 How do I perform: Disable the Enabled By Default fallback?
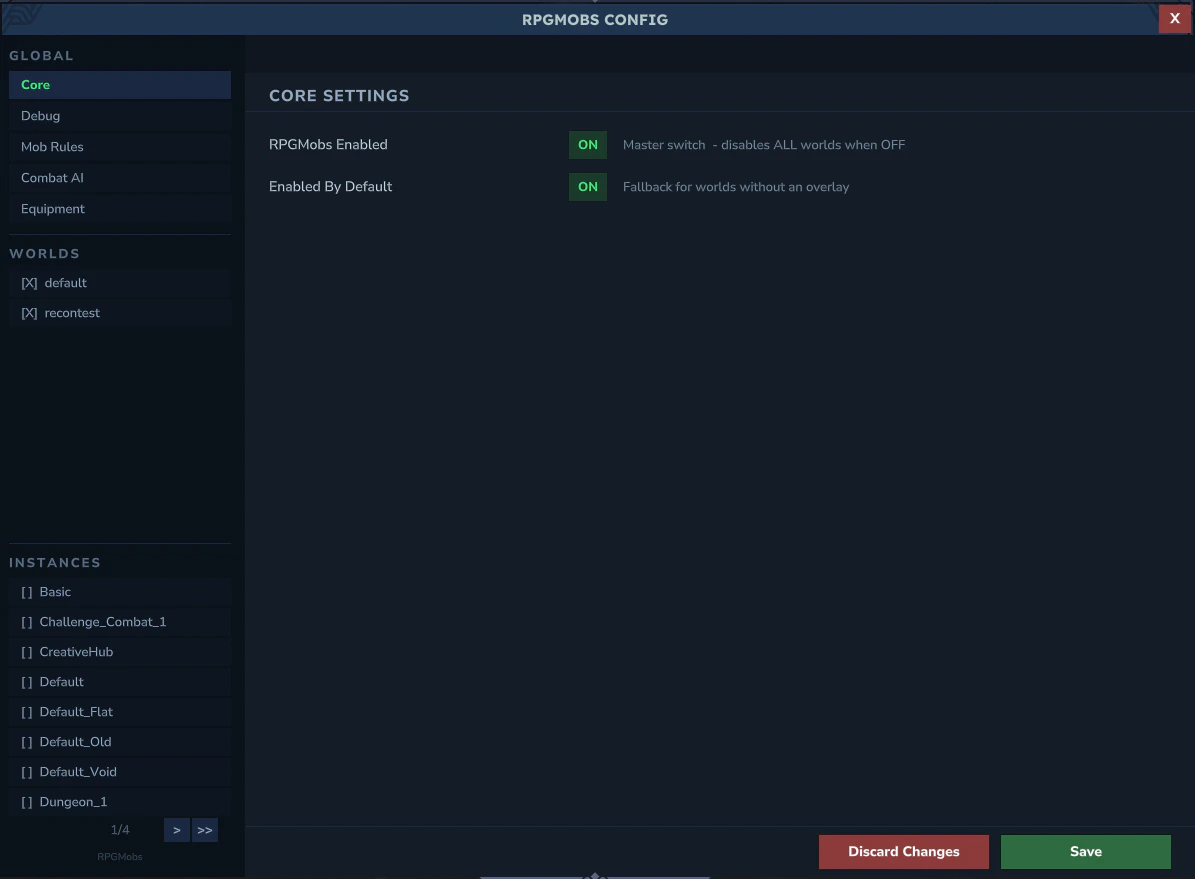pyautogui.click(x=587, y=186)
